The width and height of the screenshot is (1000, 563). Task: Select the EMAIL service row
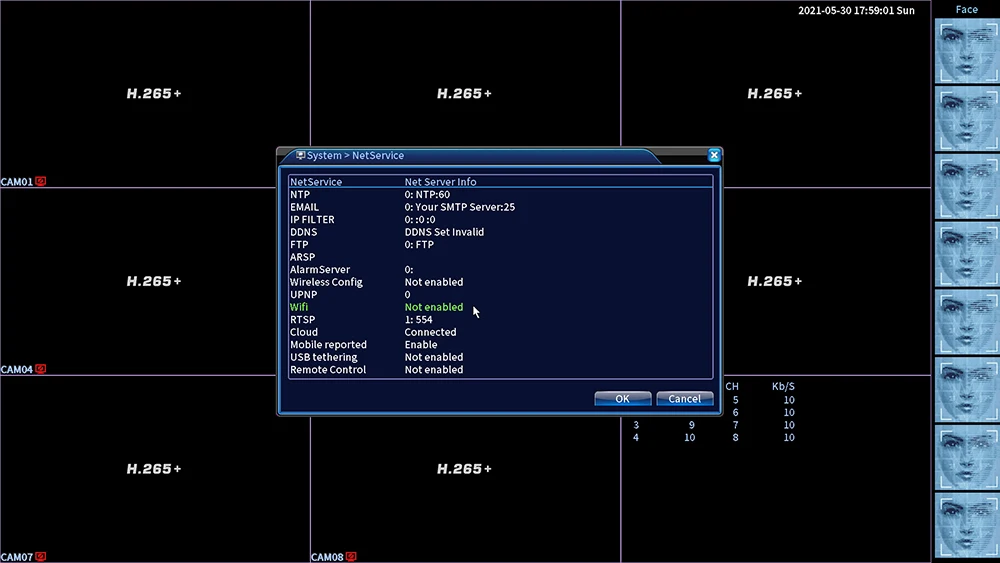501,207
